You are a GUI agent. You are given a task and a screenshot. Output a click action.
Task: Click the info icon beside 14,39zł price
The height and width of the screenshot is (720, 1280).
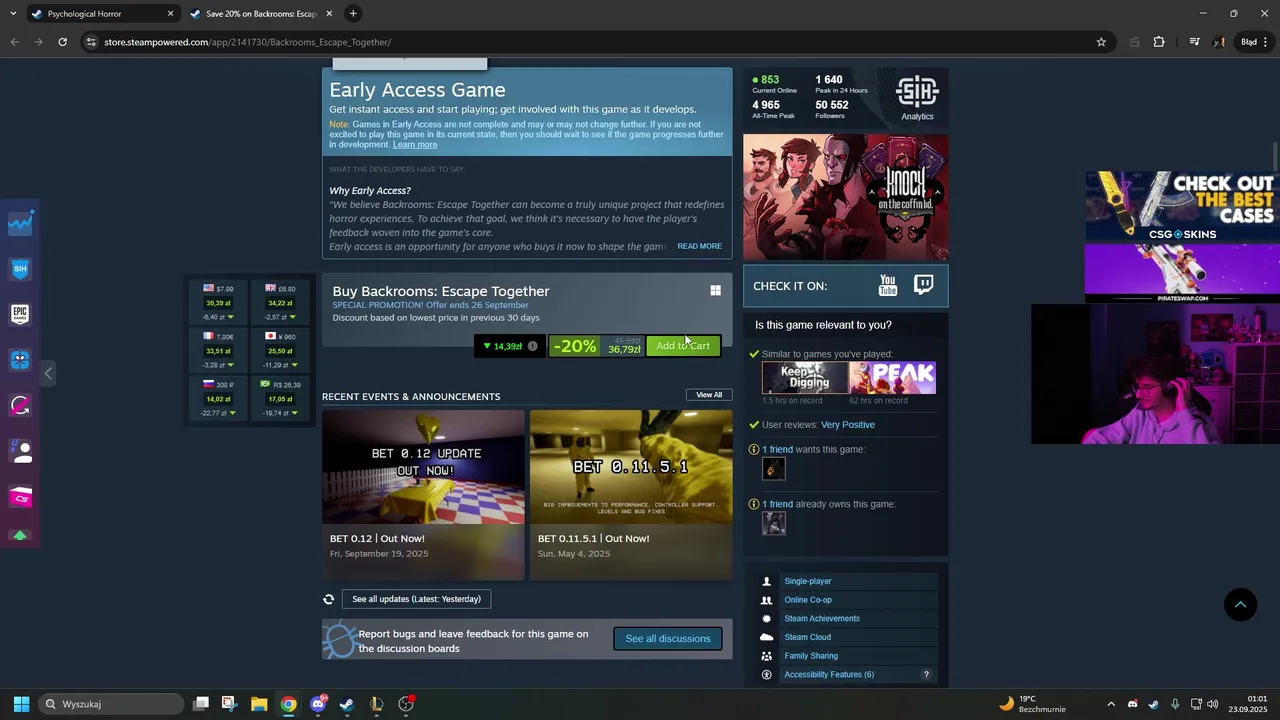[x=532, y=346]
